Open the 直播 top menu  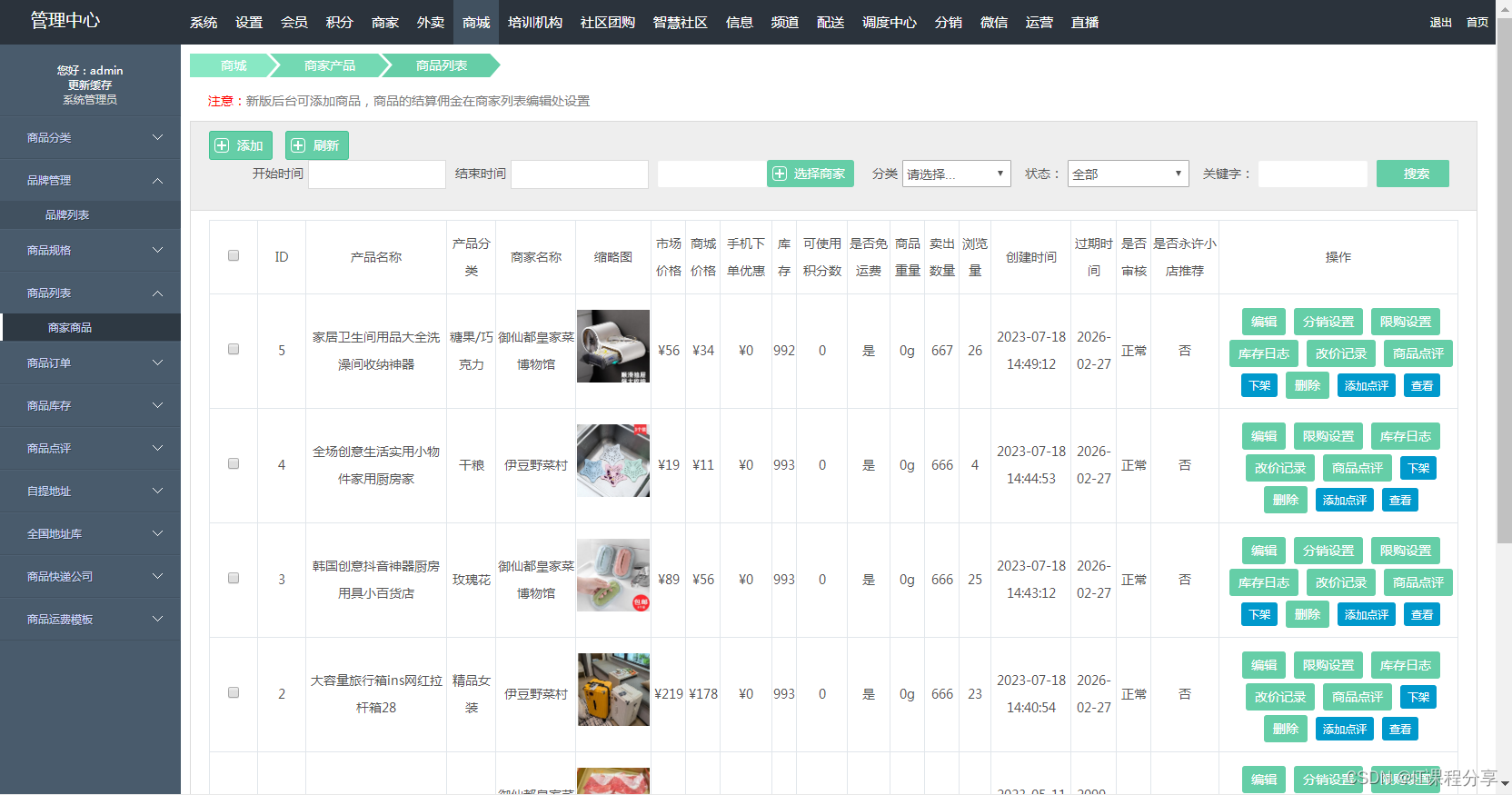click(1085, 22)
